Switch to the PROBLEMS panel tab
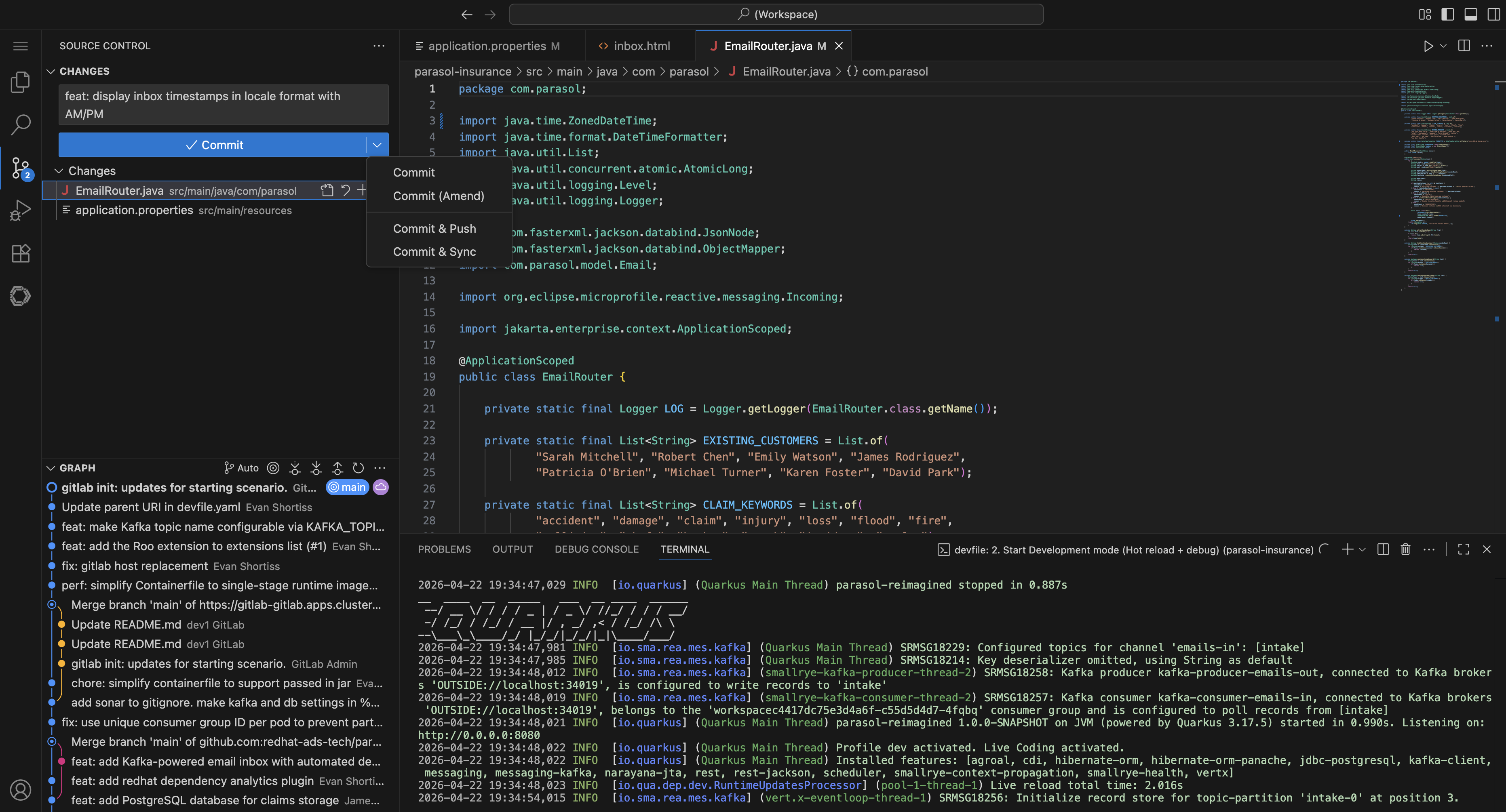This screenshot has height=812, width=1506. [x=444, y=549]
